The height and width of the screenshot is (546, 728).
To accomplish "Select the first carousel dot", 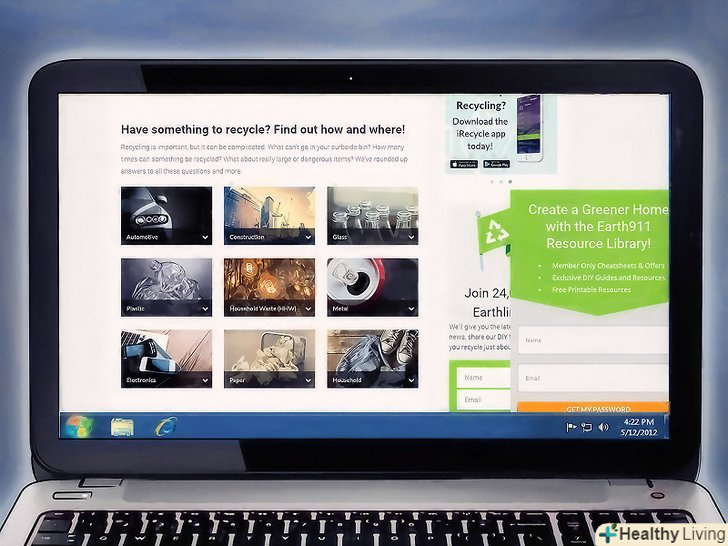I will click(x=492, y=182).
